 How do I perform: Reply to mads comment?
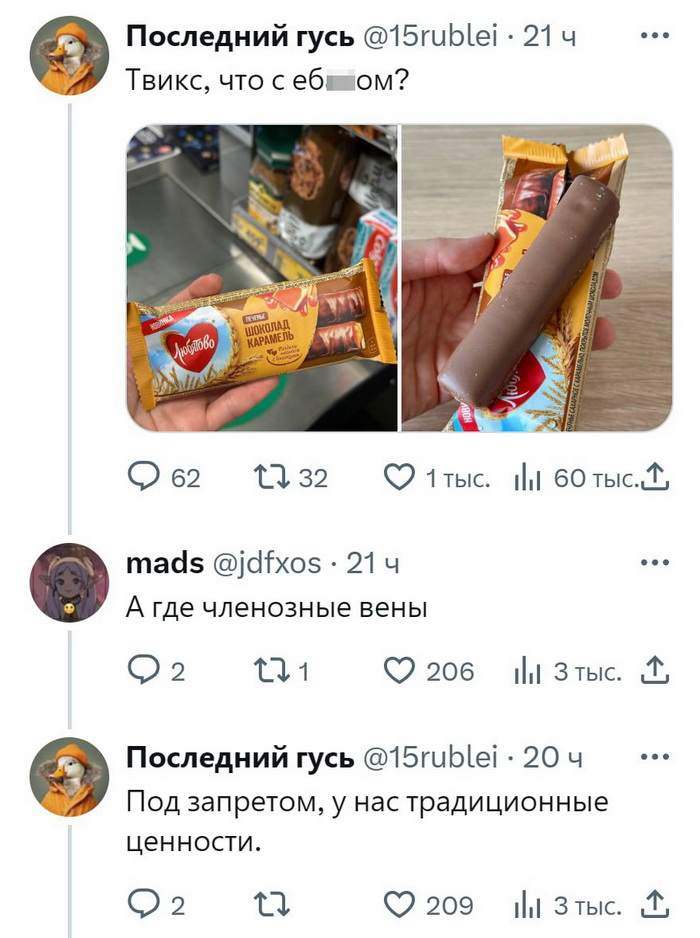tap(157, 671)
